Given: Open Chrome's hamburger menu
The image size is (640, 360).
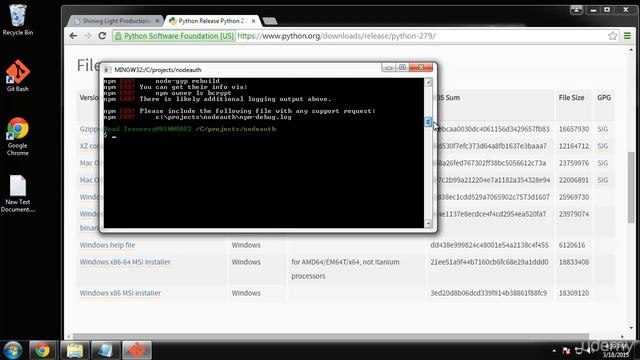Looking at the screenshot, I should (x=627, y=36).
